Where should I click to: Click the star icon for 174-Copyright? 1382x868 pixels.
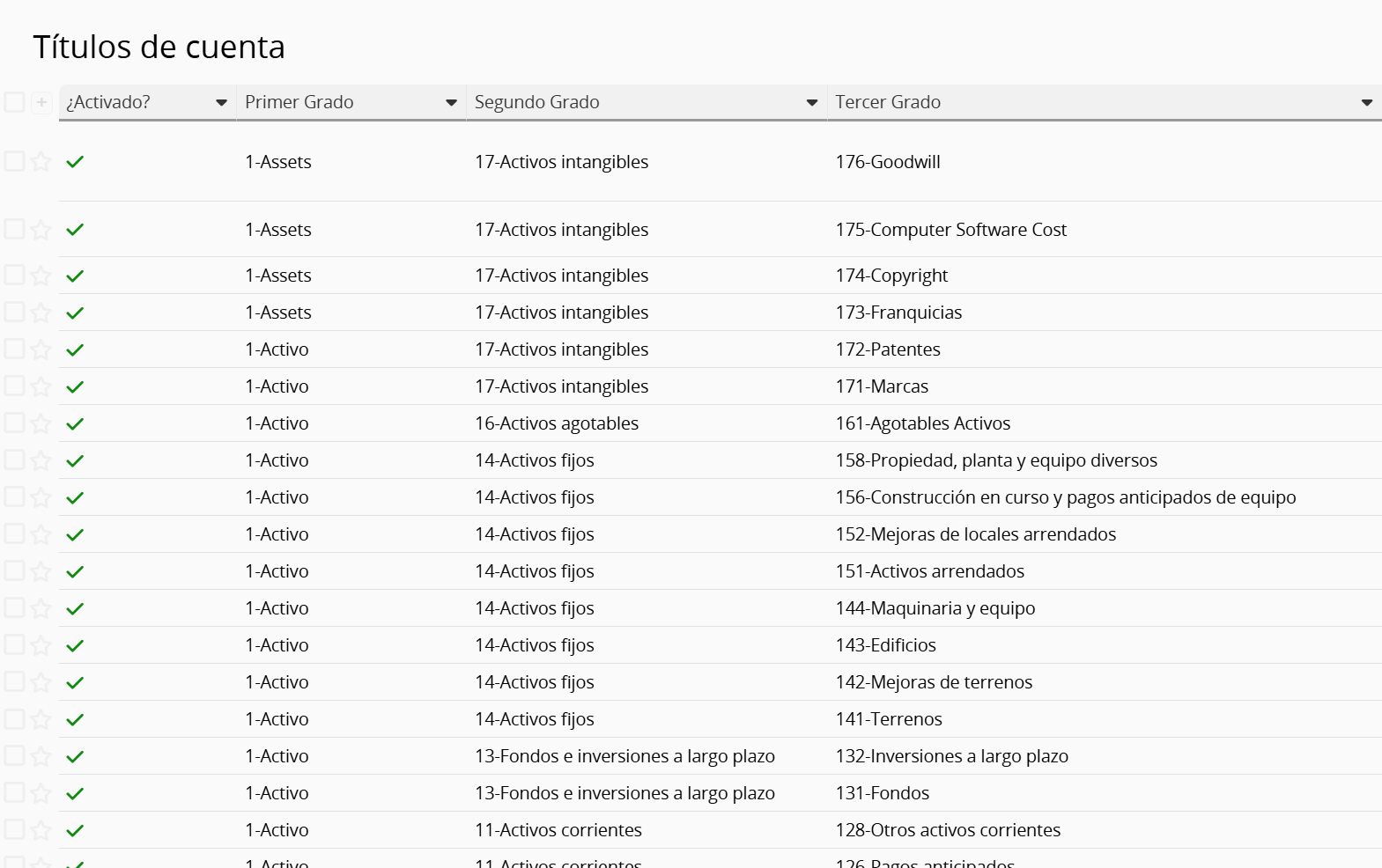click(x=41, y=276)
